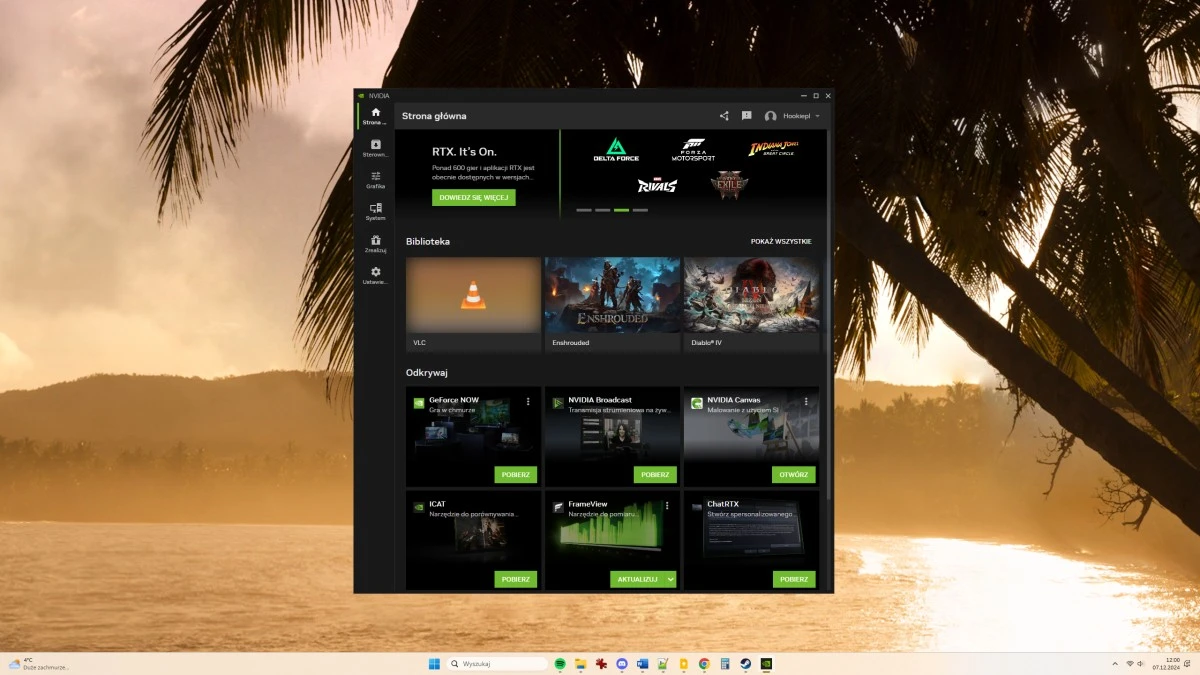Open the three-dot menu on GeForce NOW card
The image size is (1200, 675).
pos(528,401)
